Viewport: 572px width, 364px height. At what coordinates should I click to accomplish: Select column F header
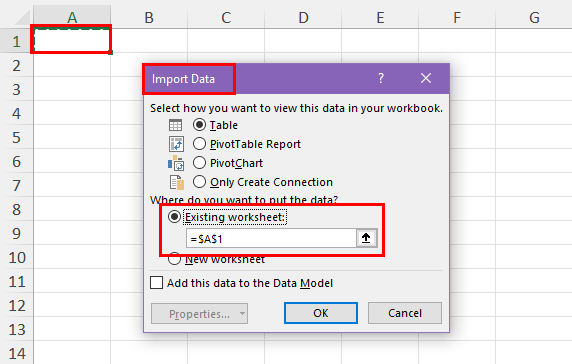click(x=457, y=17)
